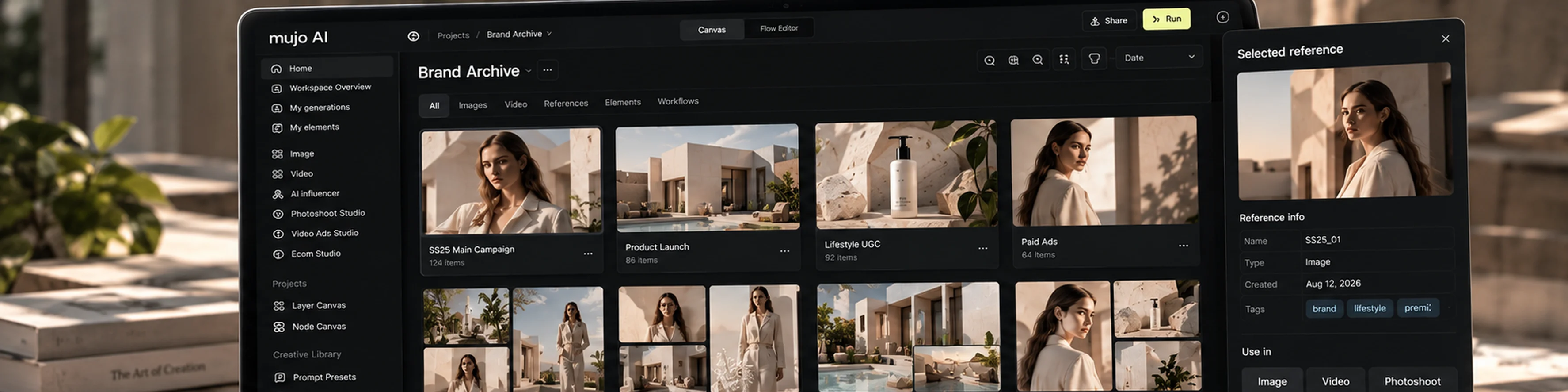Open the Image tool in sidebar
1568x392 pixels.
[293, 154]
